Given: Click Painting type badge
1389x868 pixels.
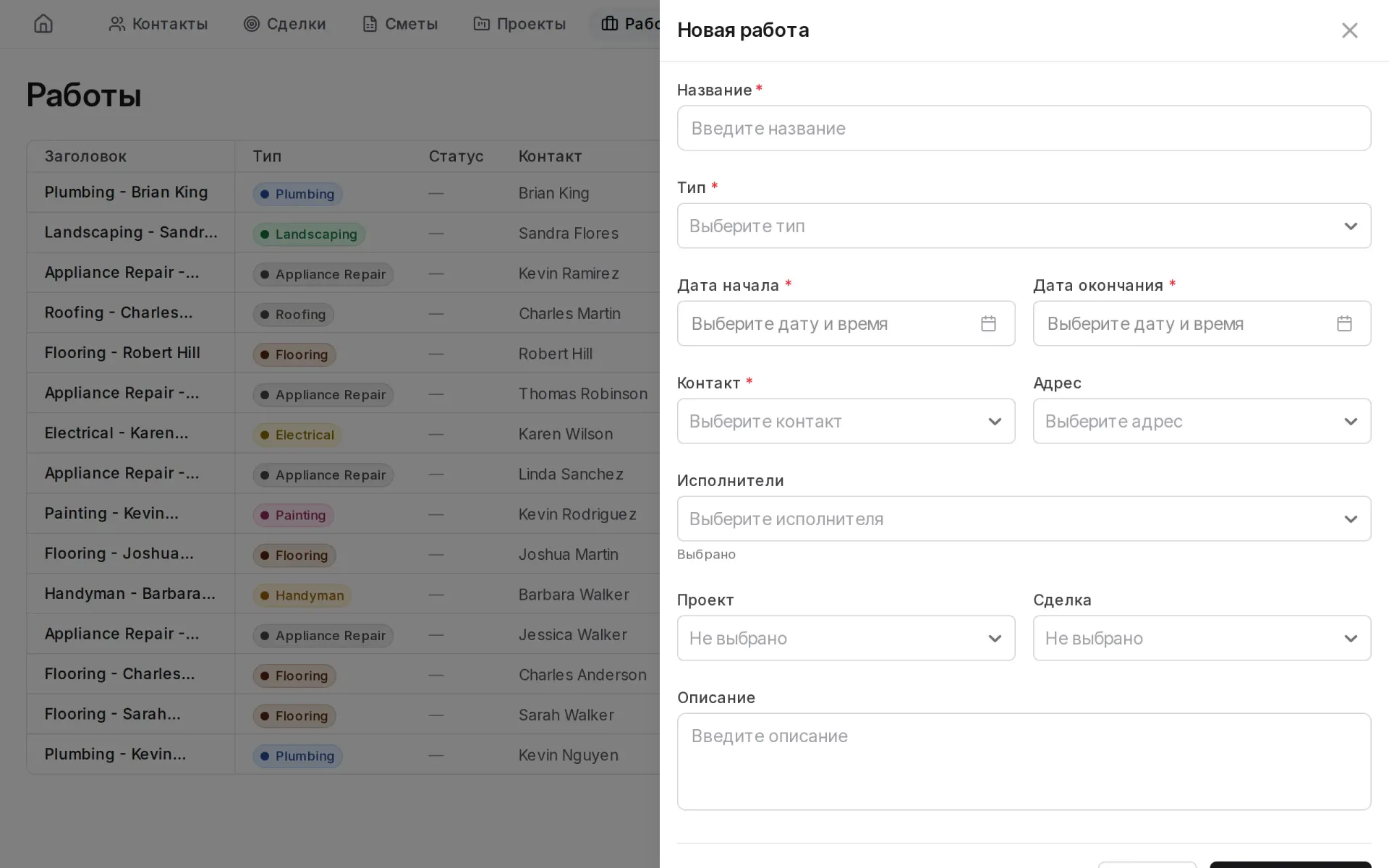Looking at the screenshot, I should click(293, 515).
